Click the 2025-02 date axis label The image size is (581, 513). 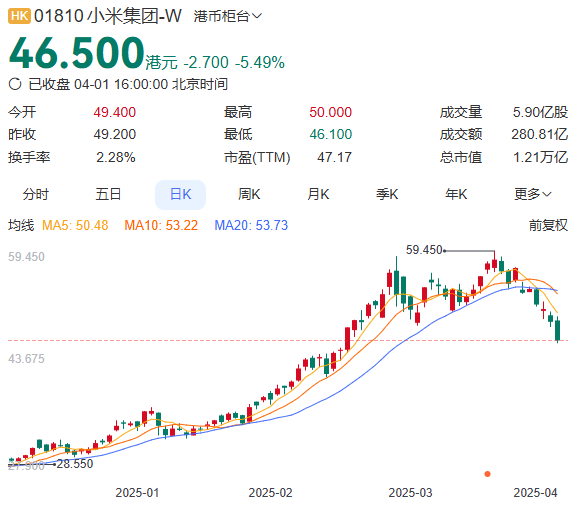pos(270,493)
